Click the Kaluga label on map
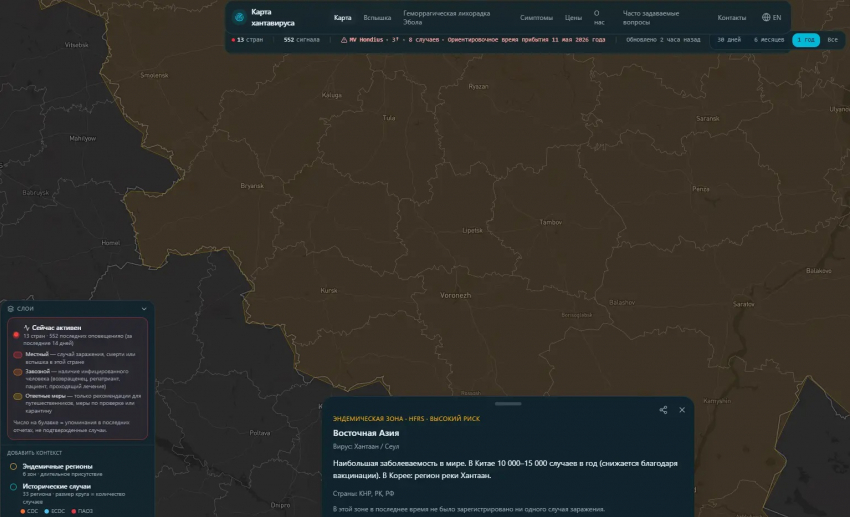The image size is (850, 517). [332, 95]
